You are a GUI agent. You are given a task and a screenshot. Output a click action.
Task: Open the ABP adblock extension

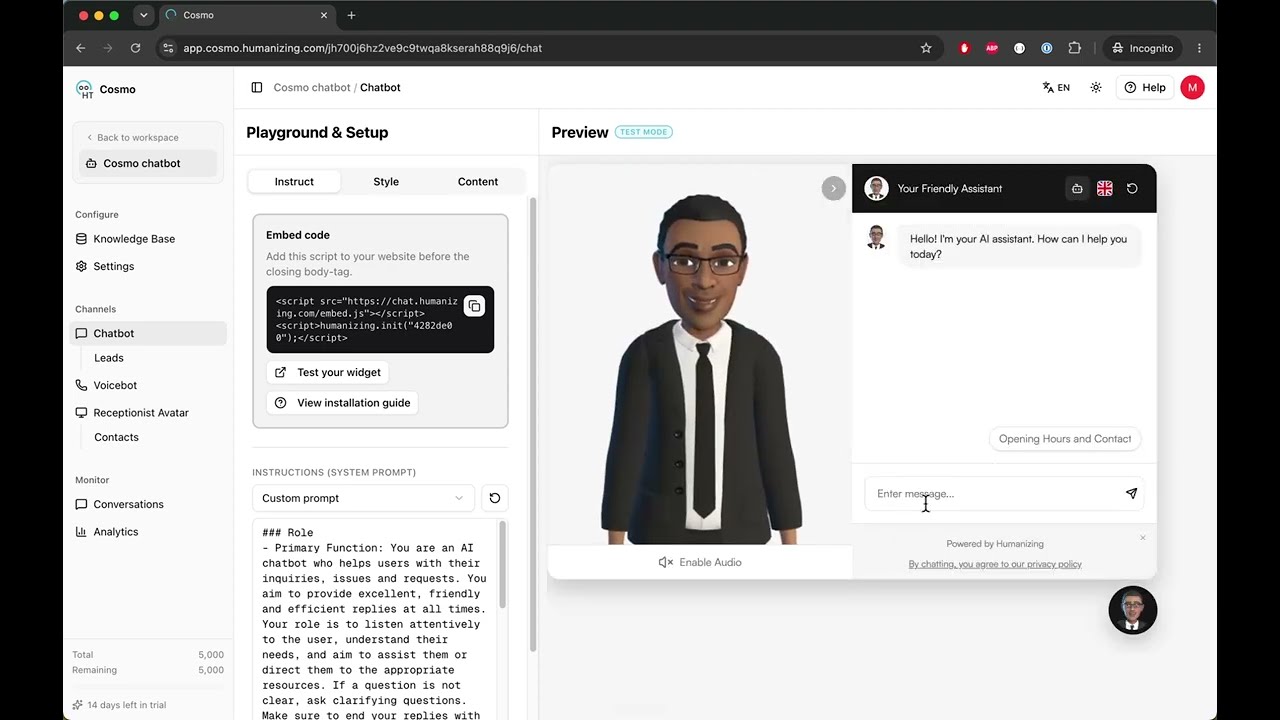coord(992,48)
